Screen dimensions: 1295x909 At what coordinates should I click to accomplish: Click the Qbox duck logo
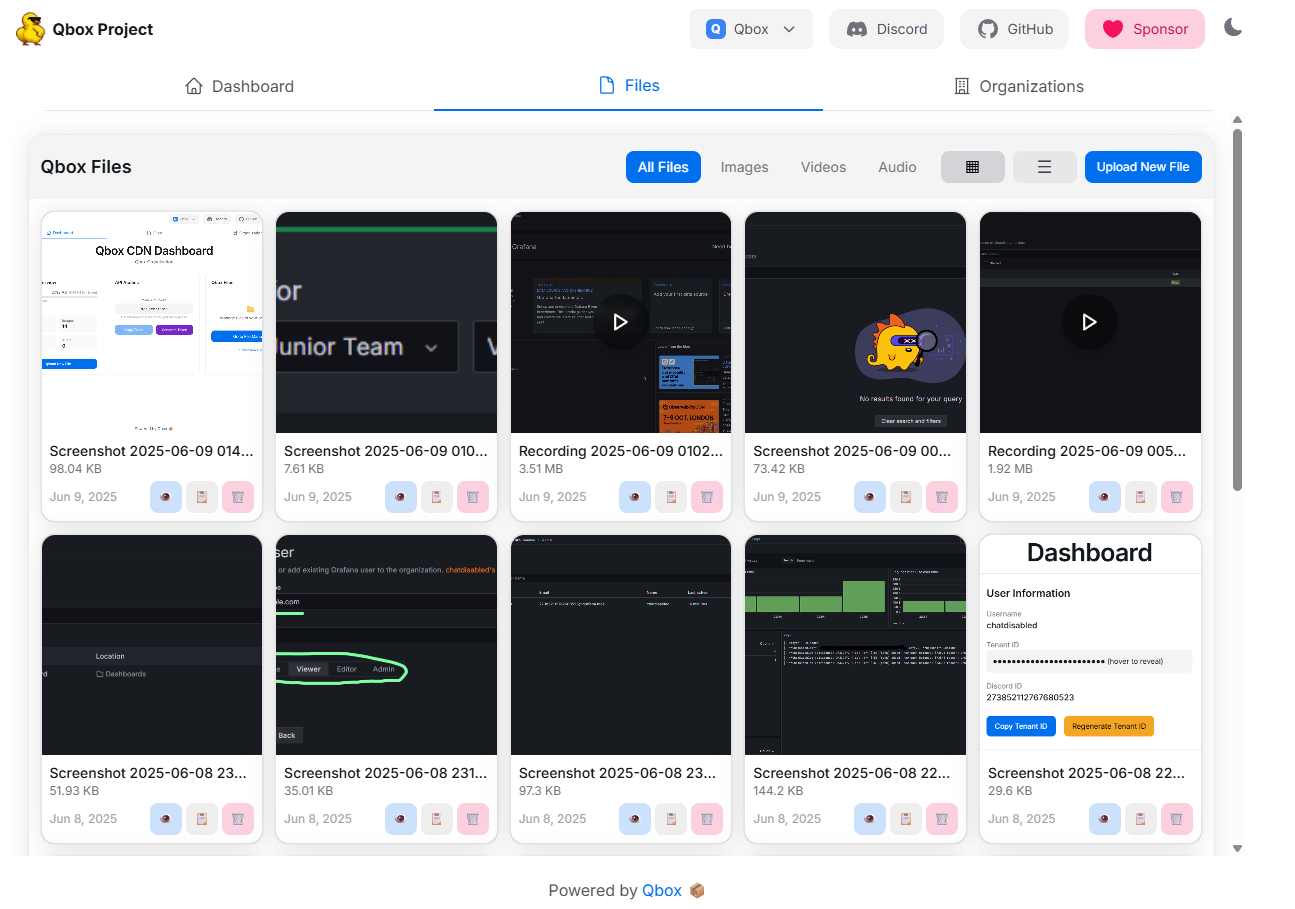[30, 29]
